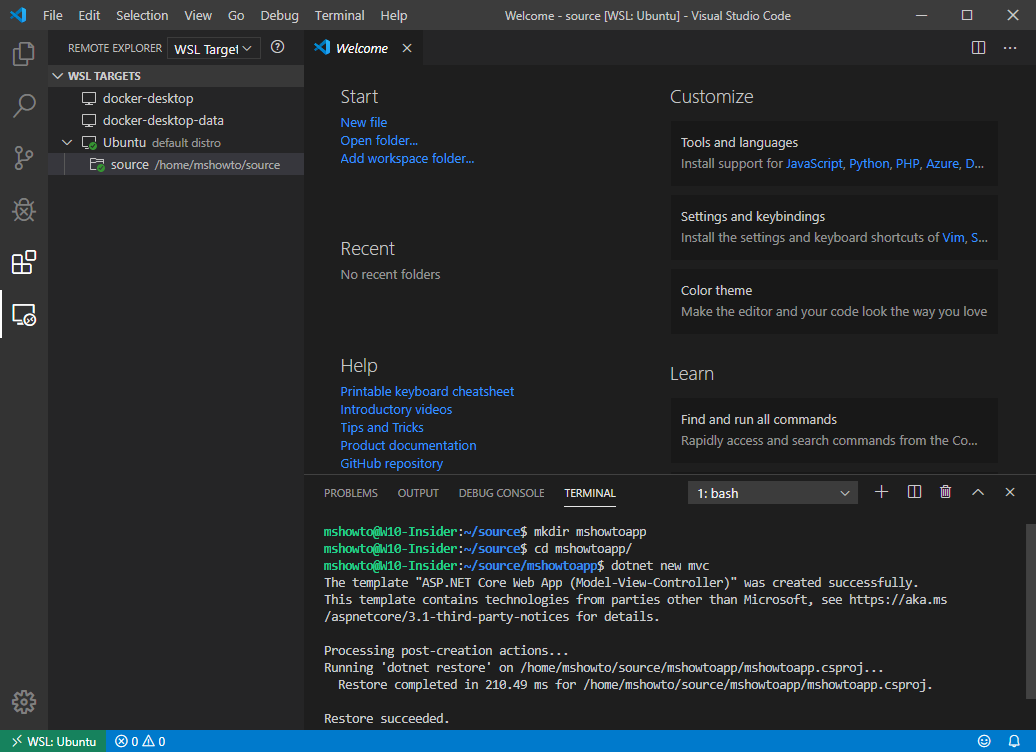
Task: Click the Settings and keybindings heading
Action: [753, 217]
